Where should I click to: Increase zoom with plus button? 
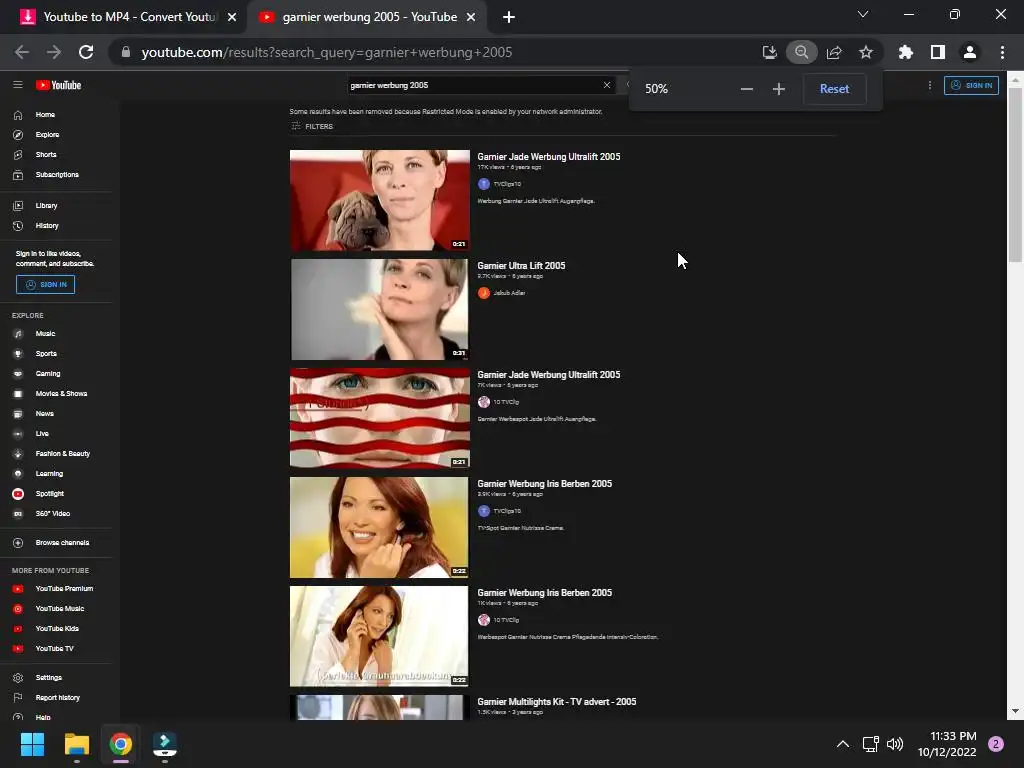coord(778,89)
